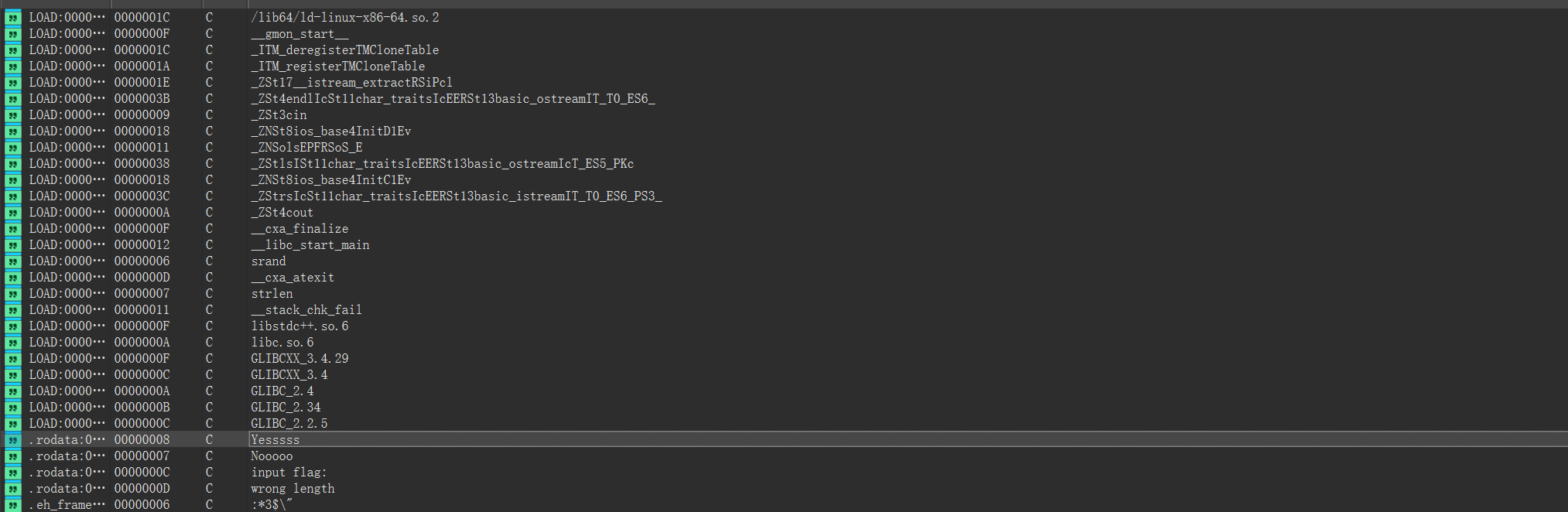The width and height of the screenshot is (1568, 512).
Task: Select the __stack_chk_fail string
Action: coord(306,310)
